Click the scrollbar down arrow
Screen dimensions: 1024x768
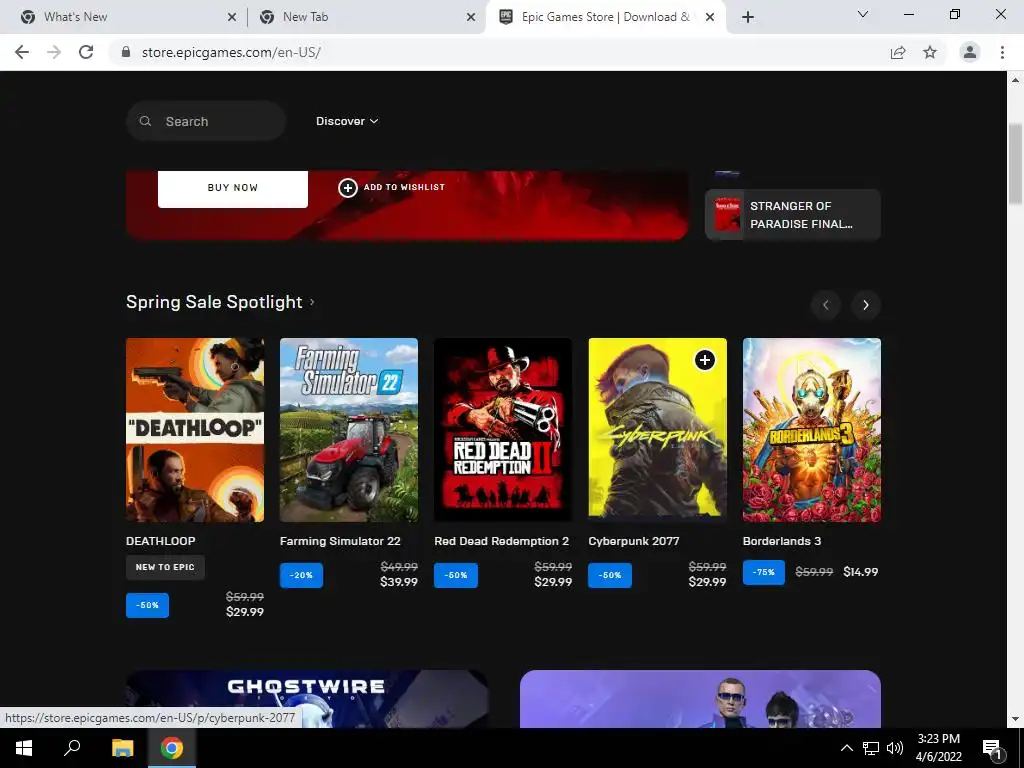(1016, 719)
